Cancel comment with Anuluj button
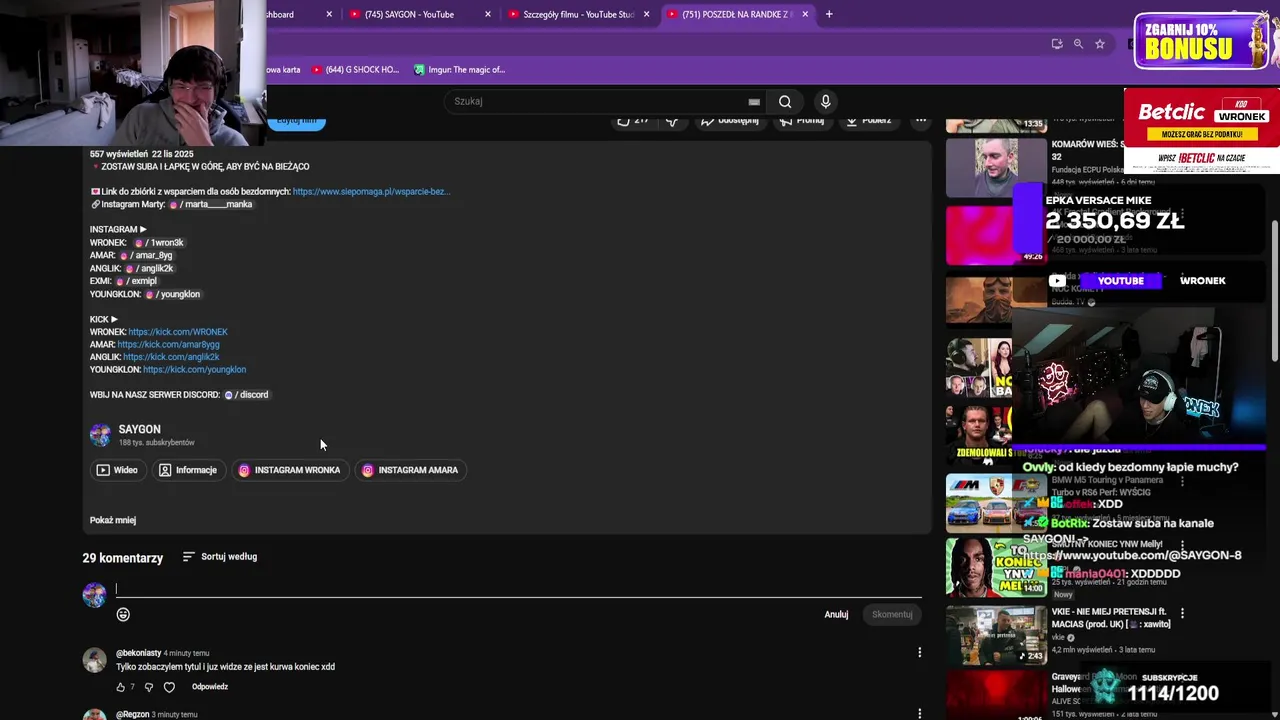The width and height of the screenshot is (1280, 720). 836,615
